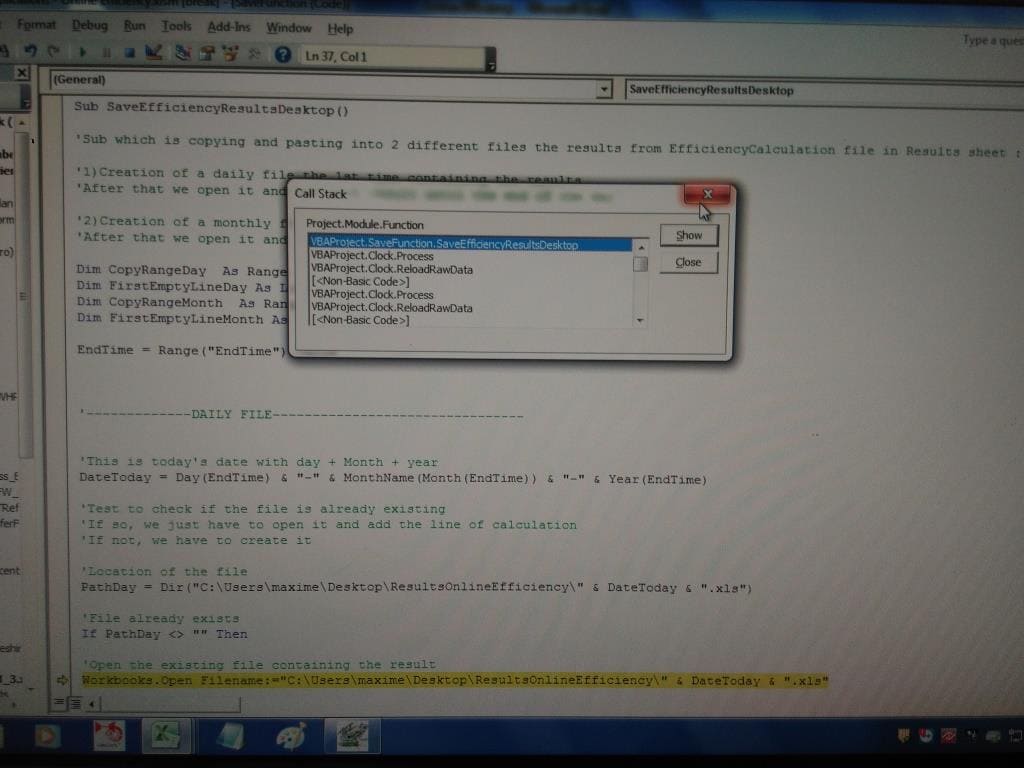Image resolution: width=1024 pixels, height=768 pixels.
Task: Click Close button in Call Stack dialog
Action: point(688,262)
